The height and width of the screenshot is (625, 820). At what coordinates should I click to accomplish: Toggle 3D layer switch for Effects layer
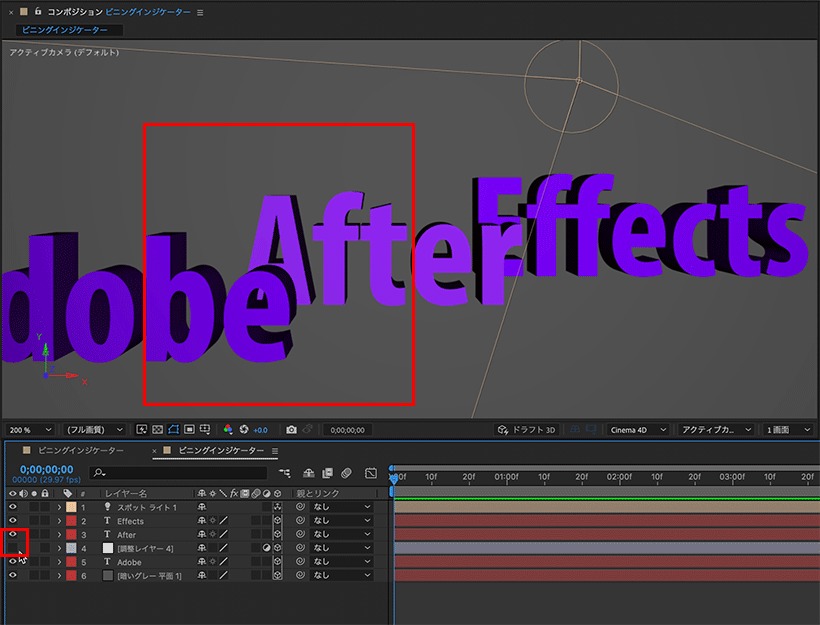coord(277,520)
